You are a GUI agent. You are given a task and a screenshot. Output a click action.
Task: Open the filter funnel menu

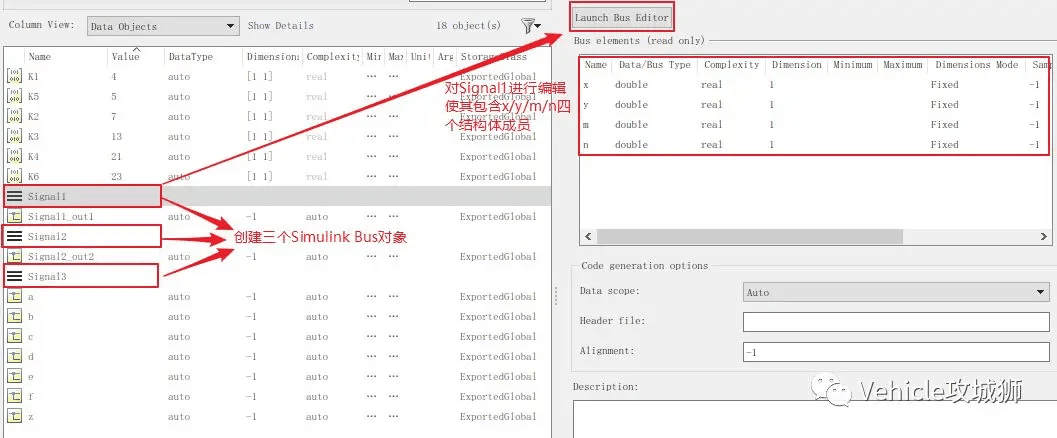pos(531,26)
